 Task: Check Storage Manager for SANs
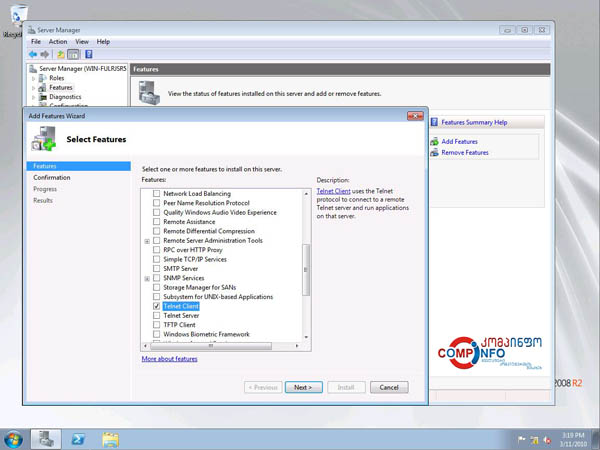click(x=157, y=287)
